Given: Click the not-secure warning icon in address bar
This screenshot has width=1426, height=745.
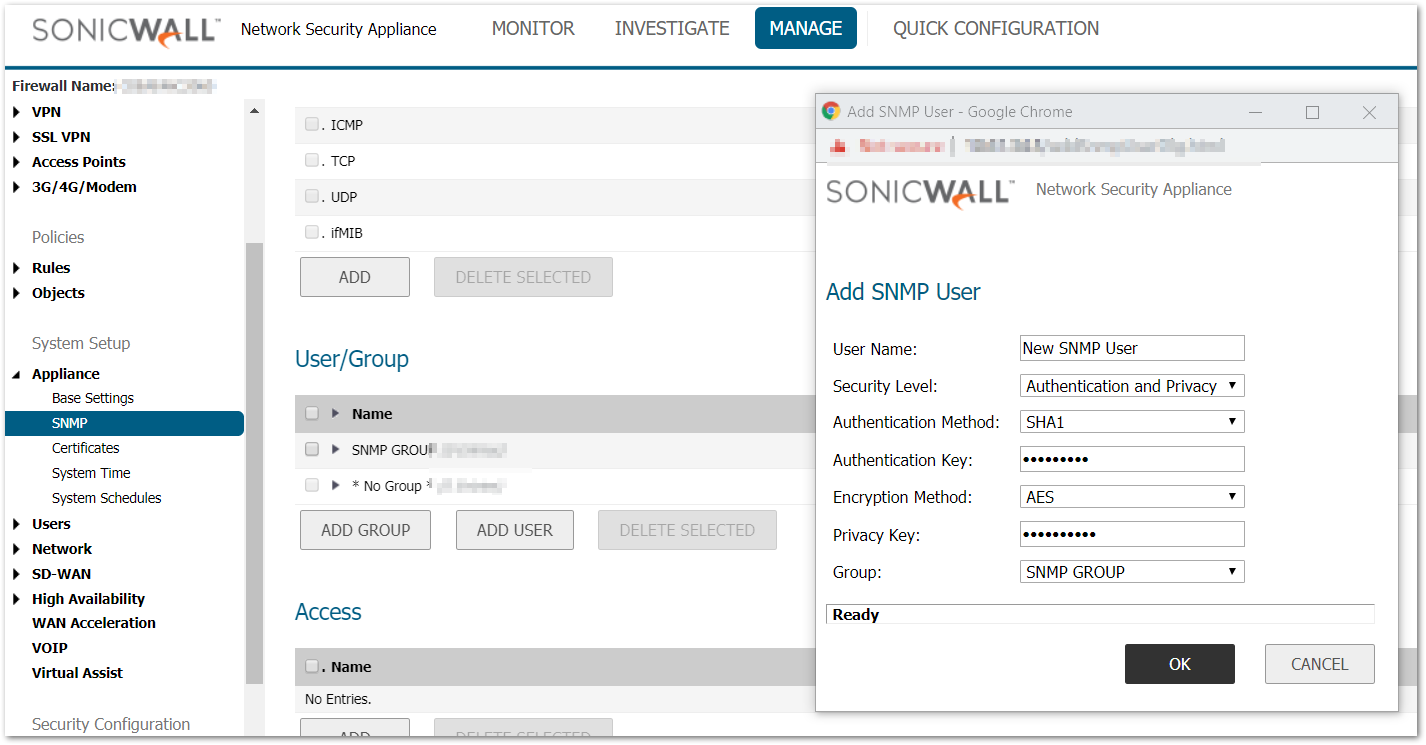Looking at the screenshot, I should 839,146.
